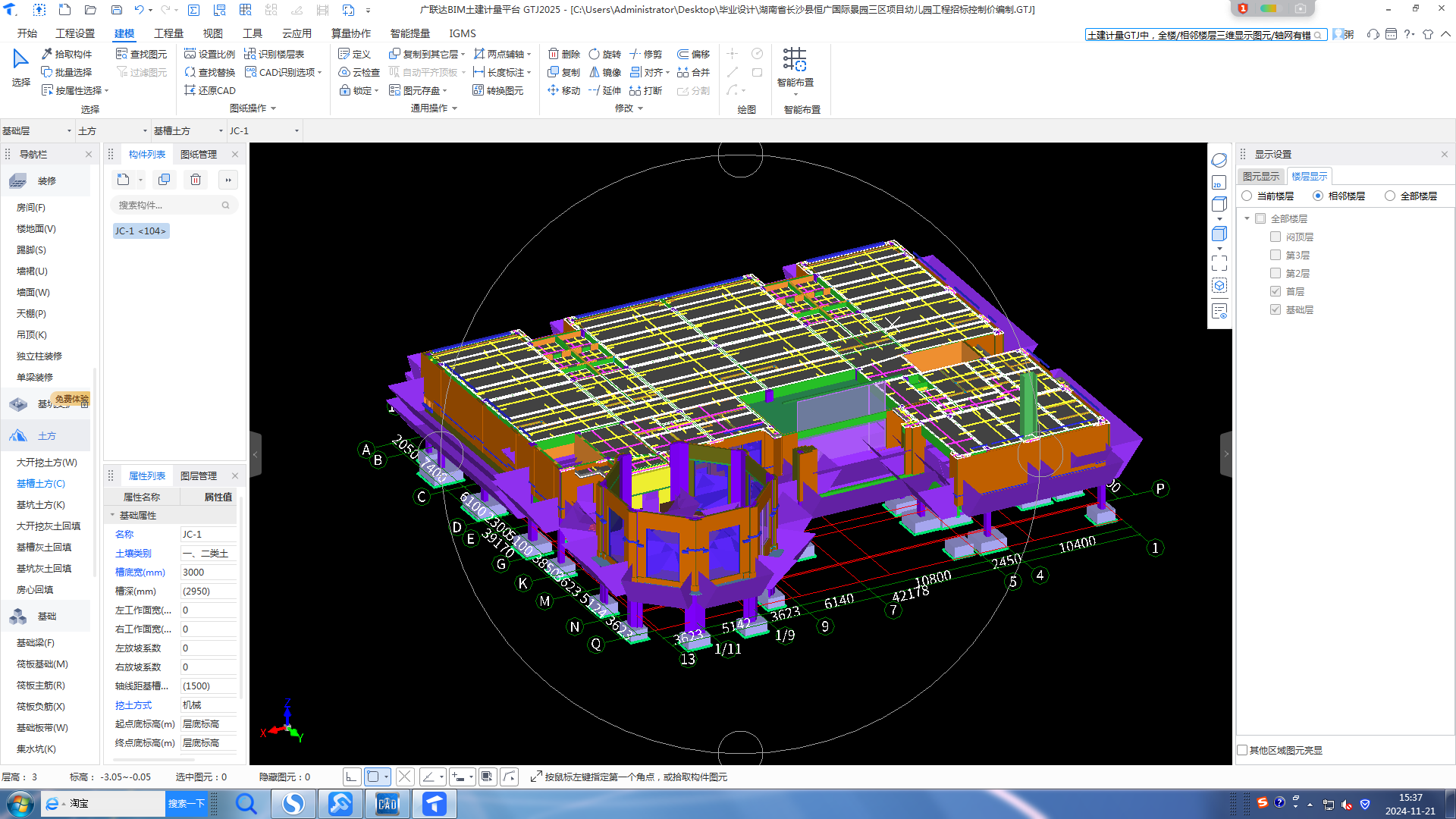Expand 按属性选择 dropdown arrow
1456x819 pixels.
107,91
